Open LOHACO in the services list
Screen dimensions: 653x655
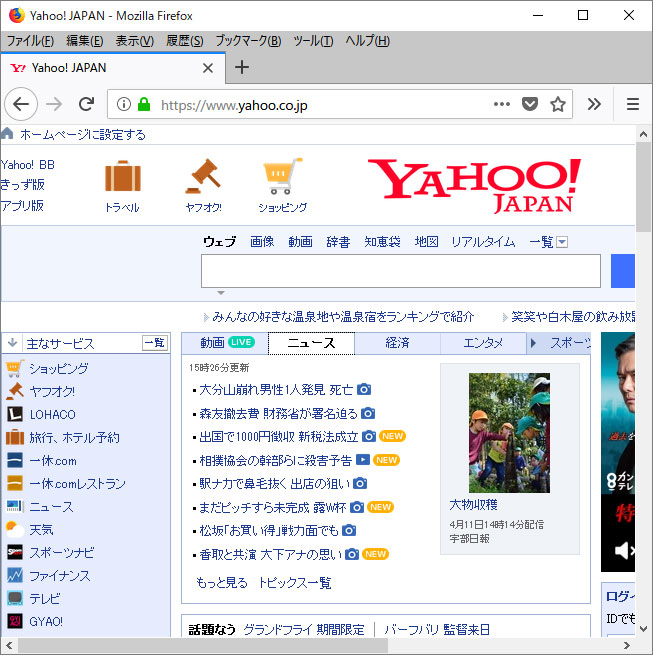(53, 414)
